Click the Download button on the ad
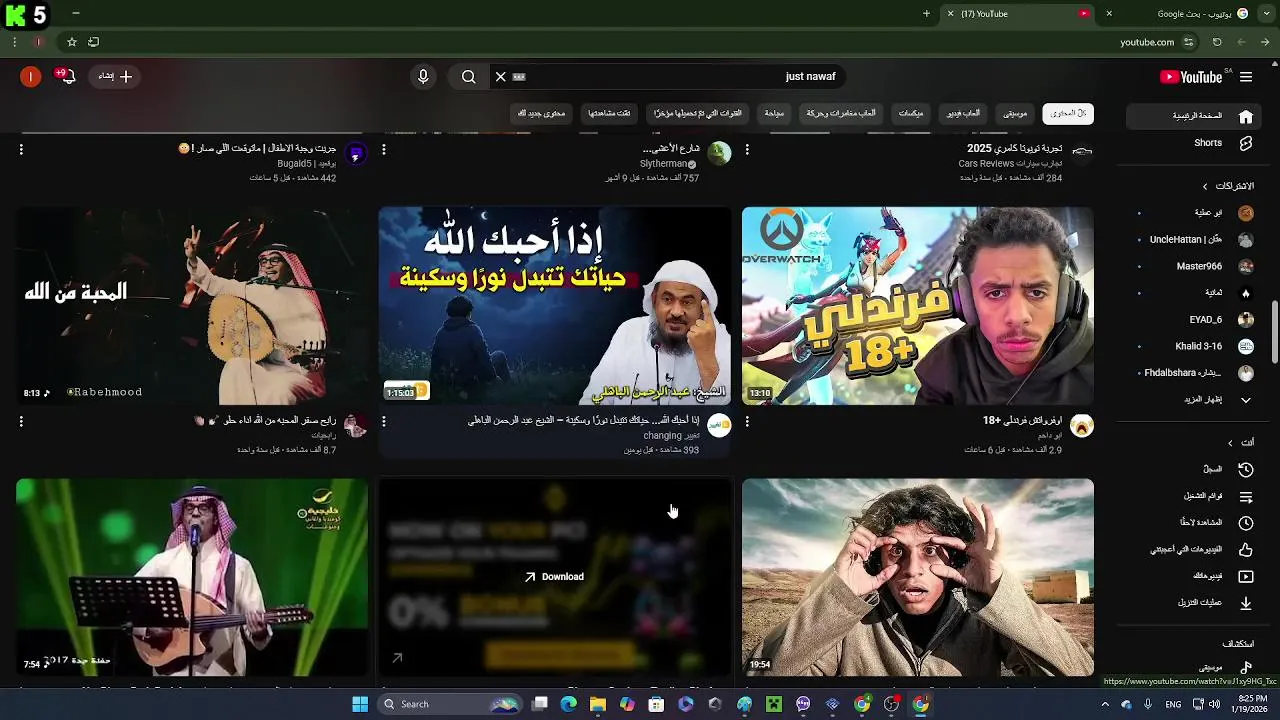 (x=554, y=577)
